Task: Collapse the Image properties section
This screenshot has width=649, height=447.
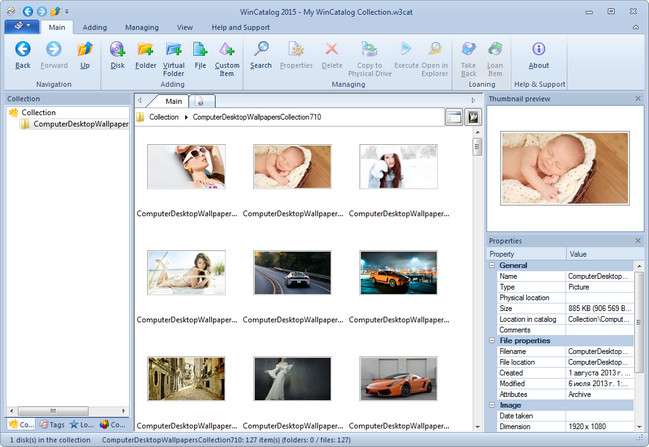Action: point(492,403)
